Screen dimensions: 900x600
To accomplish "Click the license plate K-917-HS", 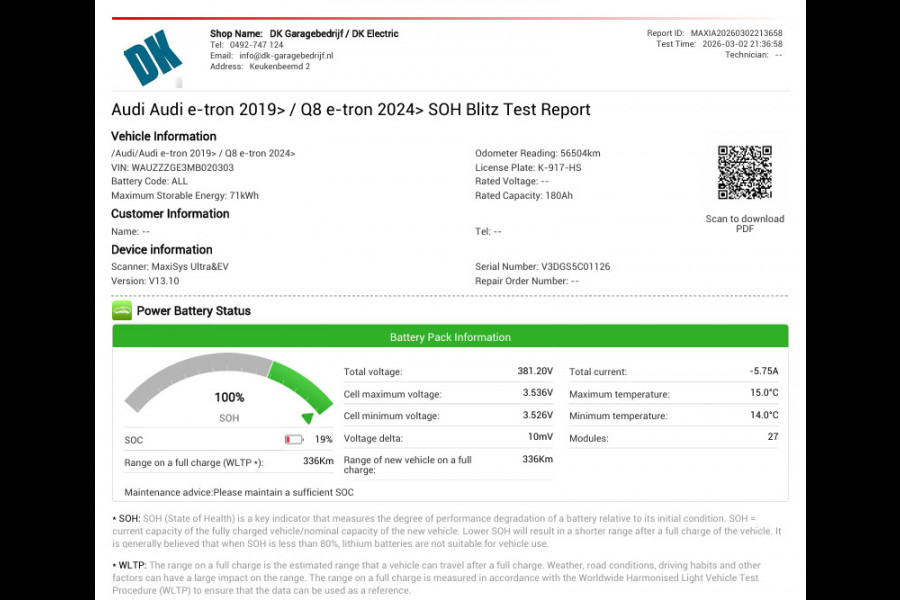I will click(559, 168).
